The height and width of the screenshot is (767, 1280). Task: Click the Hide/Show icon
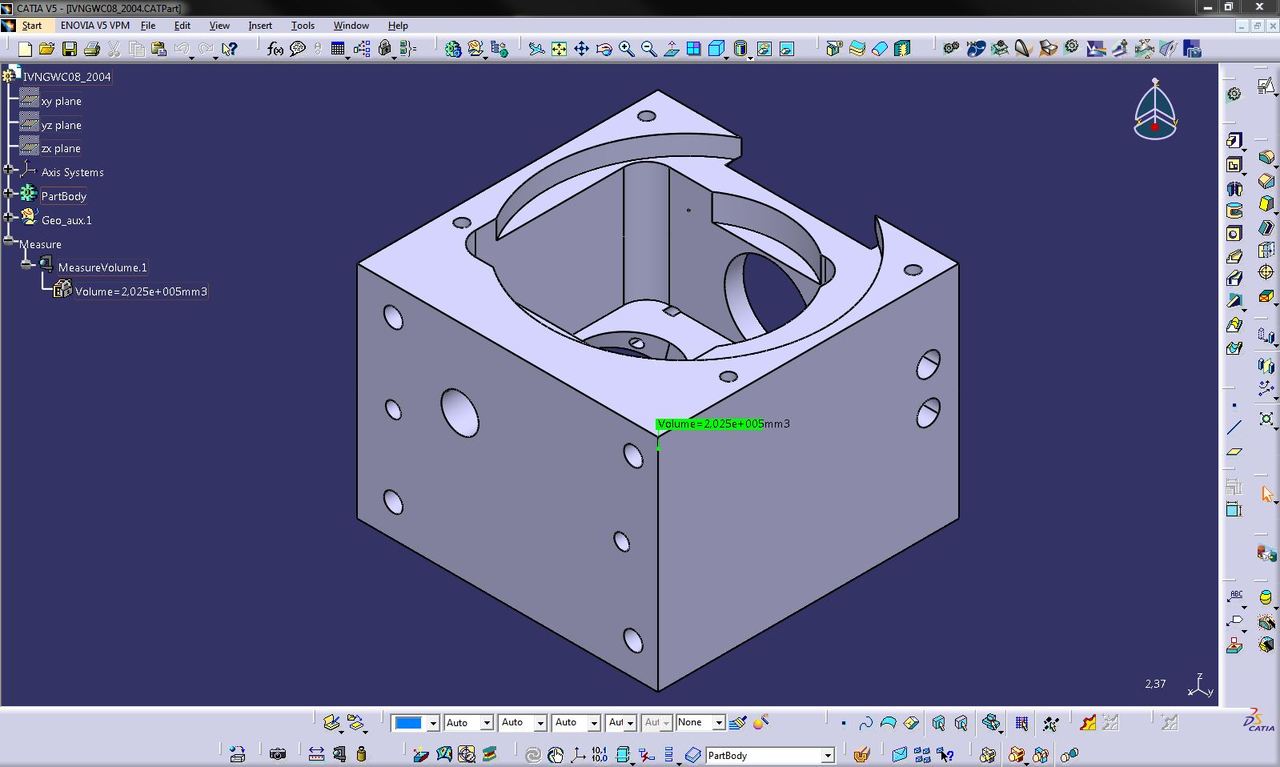coord(764,48)
